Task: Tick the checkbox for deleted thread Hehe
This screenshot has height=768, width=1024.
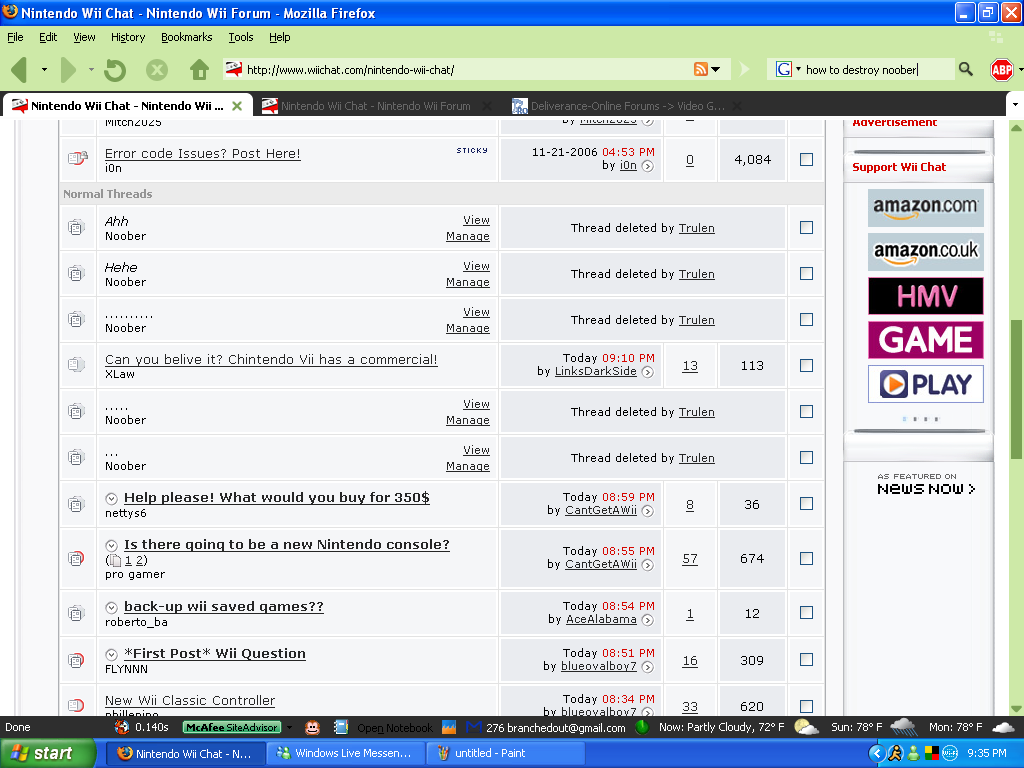Action: point(807,274)
